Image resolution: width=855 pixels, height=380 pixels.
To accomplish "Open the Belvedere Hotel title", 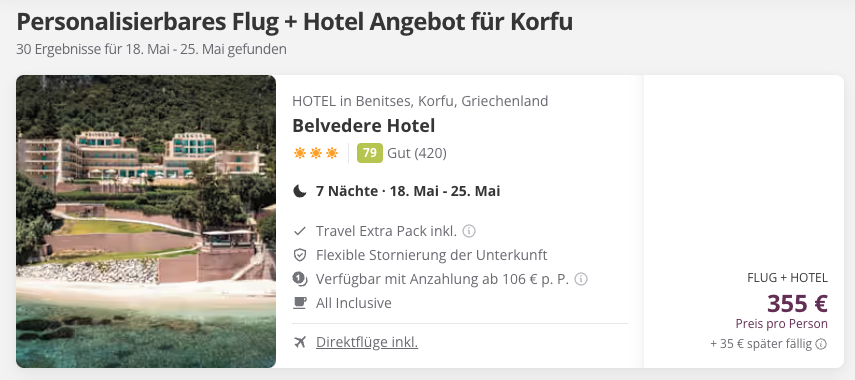I will pos(364,126).
